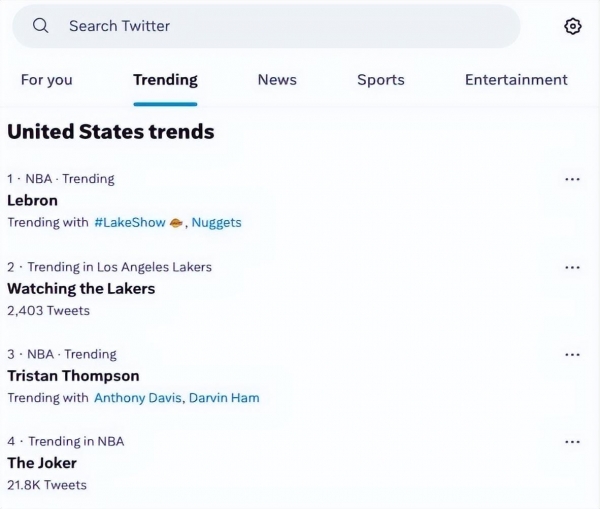
Task: Open trends settings gear icon
Action: [573, 27]
